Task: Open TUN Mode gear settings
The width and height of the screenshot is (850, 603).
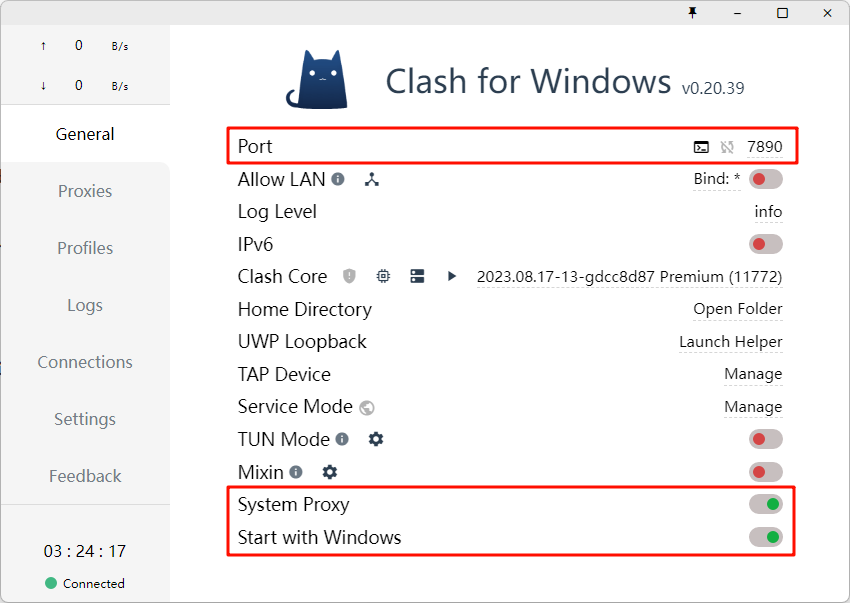Action: (x=376, y=439)
